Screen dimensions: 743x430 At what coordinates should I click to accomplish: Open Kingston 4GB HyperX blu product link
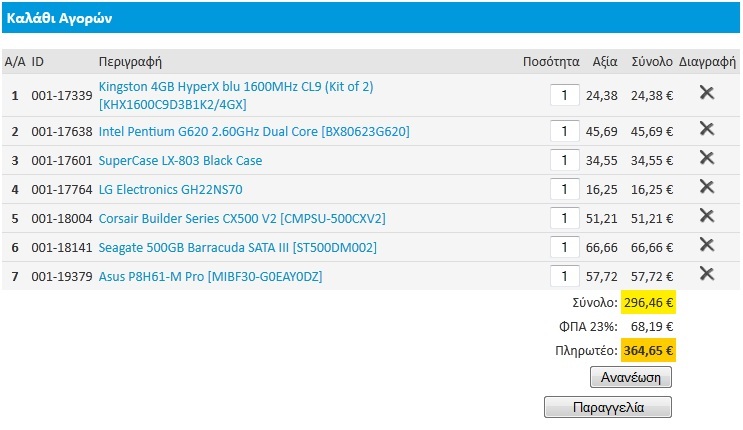(x=236, y=95)
